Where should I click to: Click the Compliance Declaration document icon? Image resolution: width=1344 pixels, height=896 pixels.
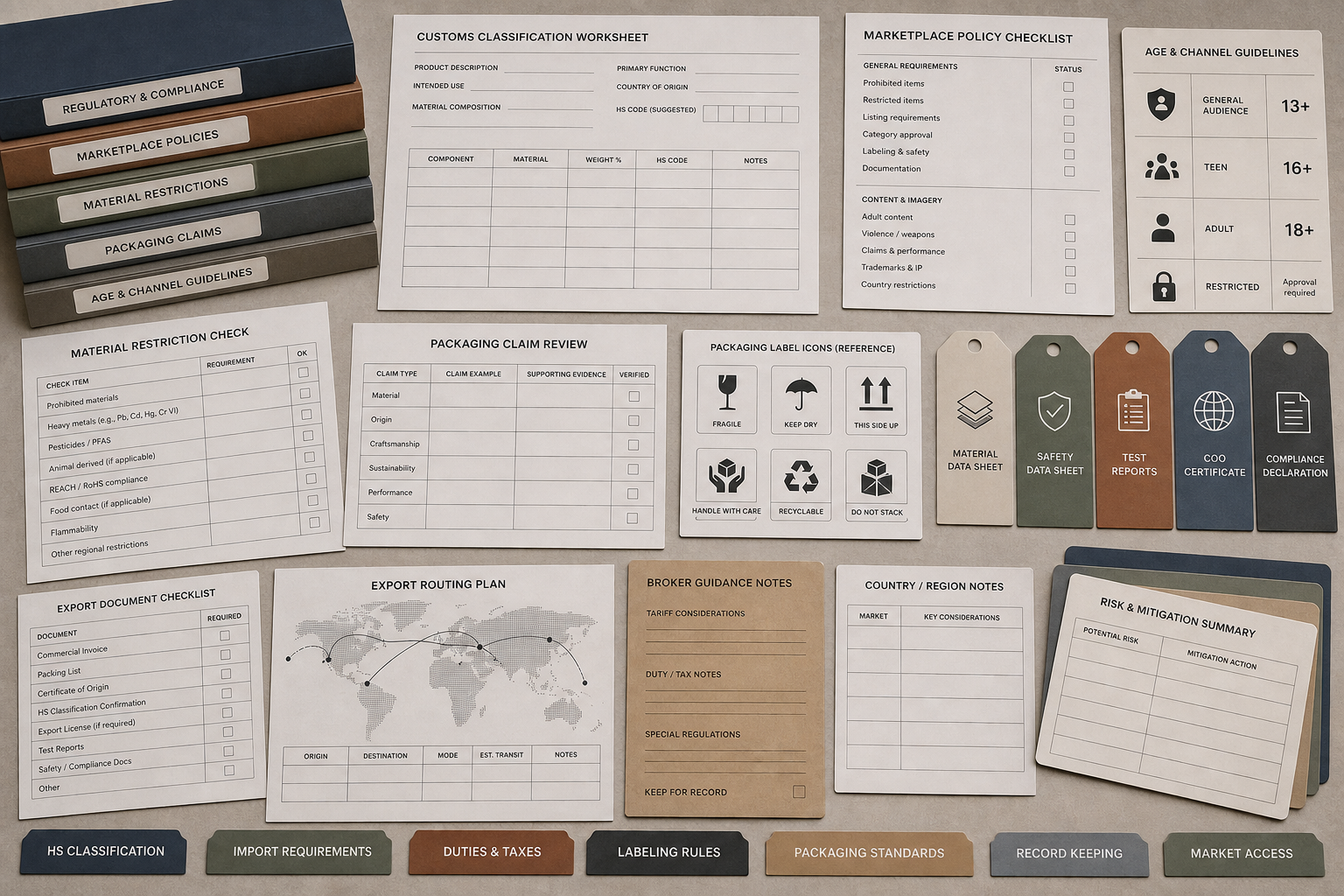point(1293,412)
